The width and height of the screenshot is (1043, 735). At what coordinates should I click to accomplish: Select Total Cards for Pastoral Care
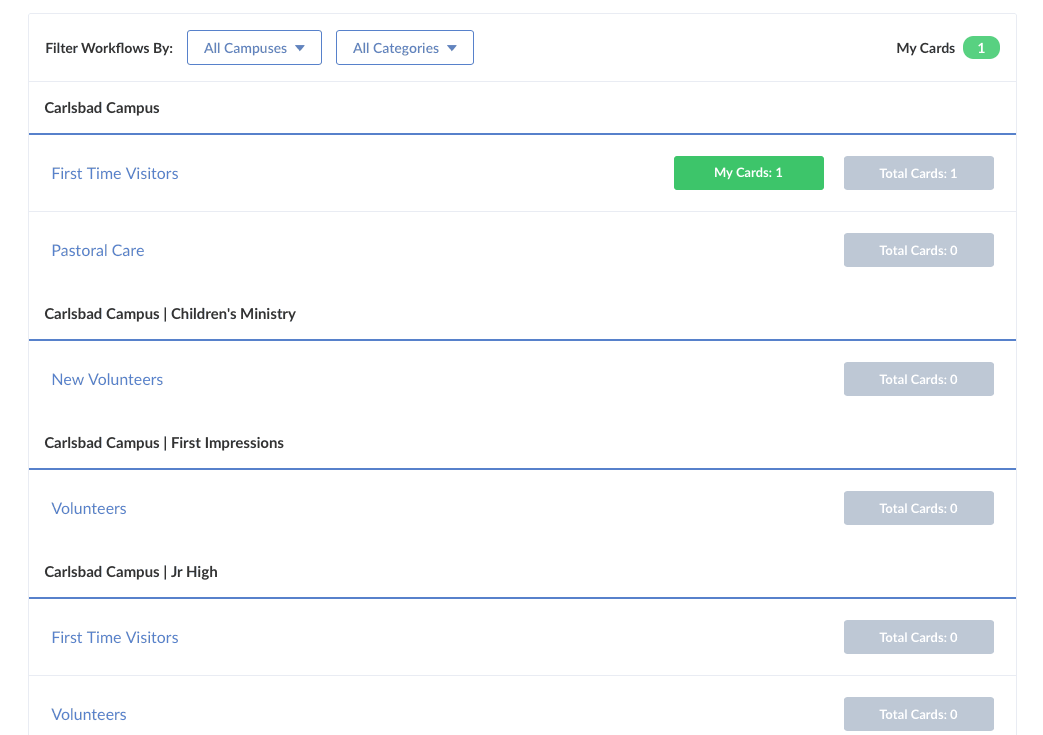(x=918, y=250)
